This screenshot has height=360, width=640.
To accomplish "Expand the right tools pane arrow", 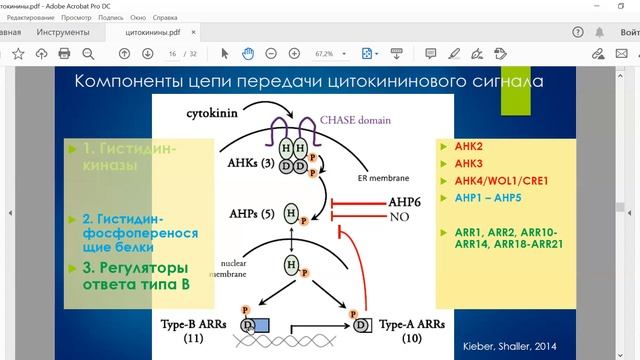I will pyautogui.click(x=629, y=213).
